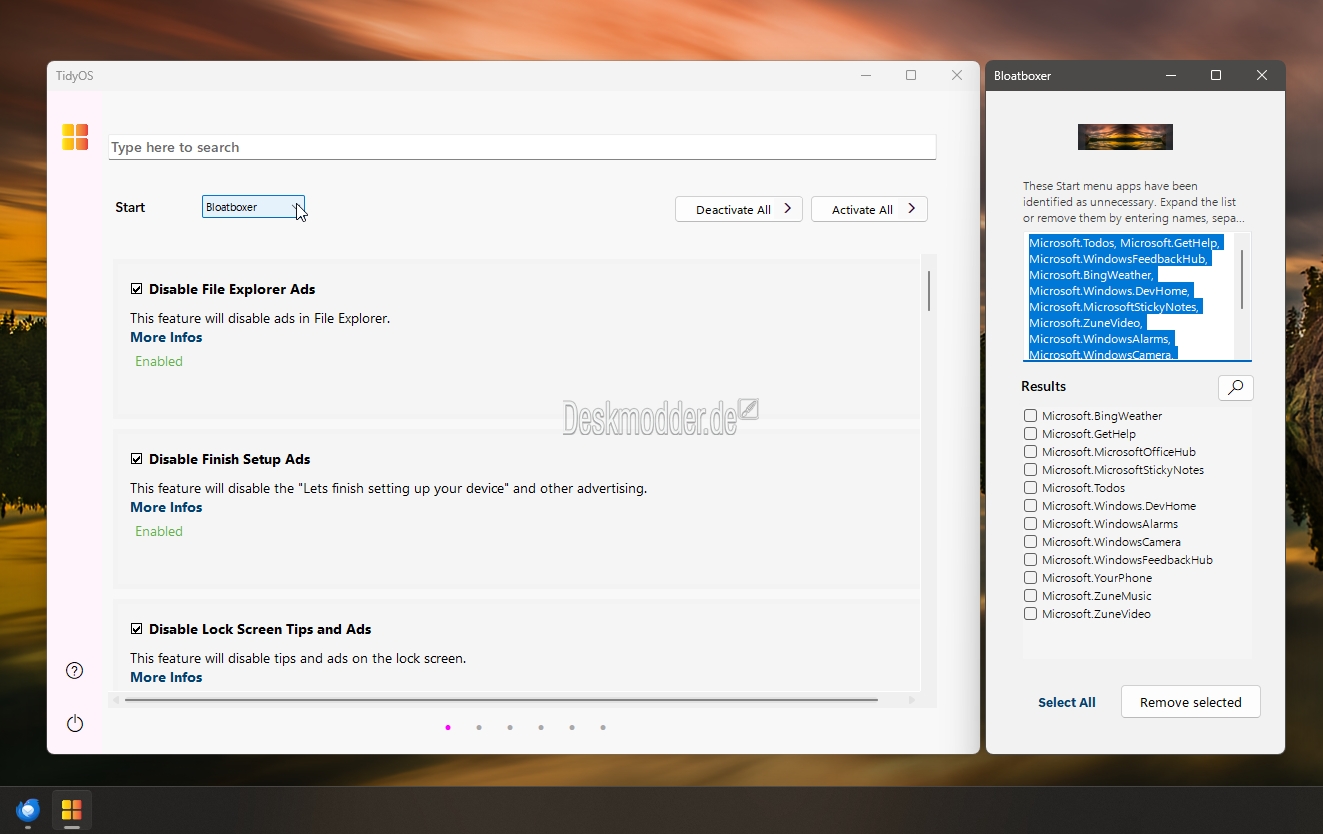Image resolution: width=1323 pixels, height=834 pixels.
Task: Minimize the TidyOS window
Action: coord(865,75)
